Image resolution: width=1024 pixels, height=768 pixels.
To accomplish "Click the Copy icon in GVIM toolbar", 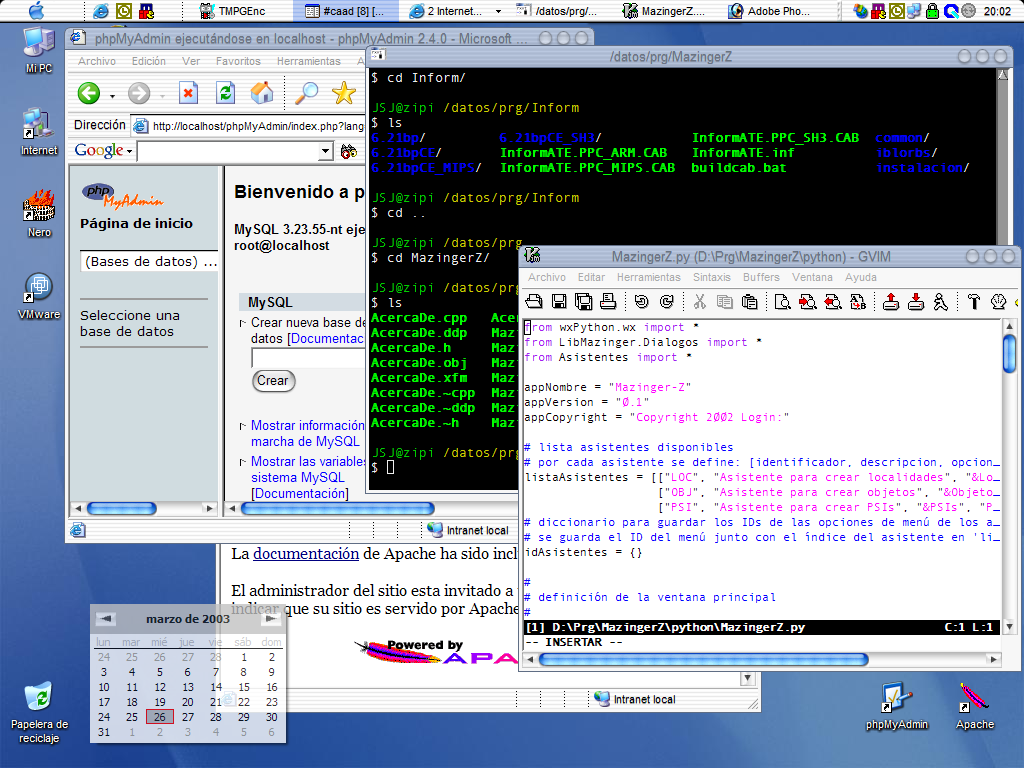I will click(x=724, y=301).
